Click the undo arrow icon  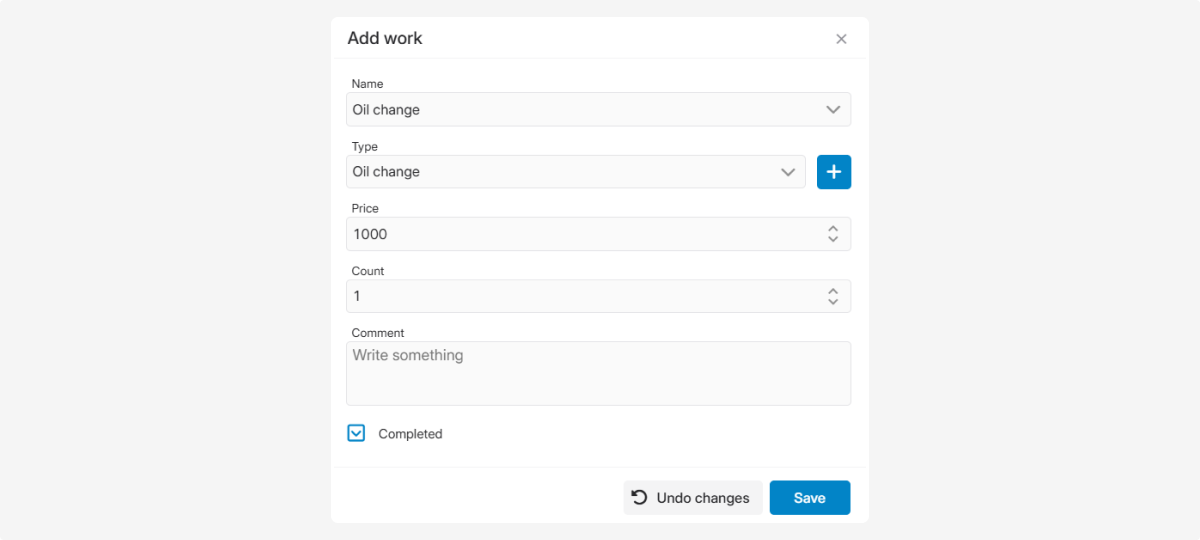click(x=640, y=497)
